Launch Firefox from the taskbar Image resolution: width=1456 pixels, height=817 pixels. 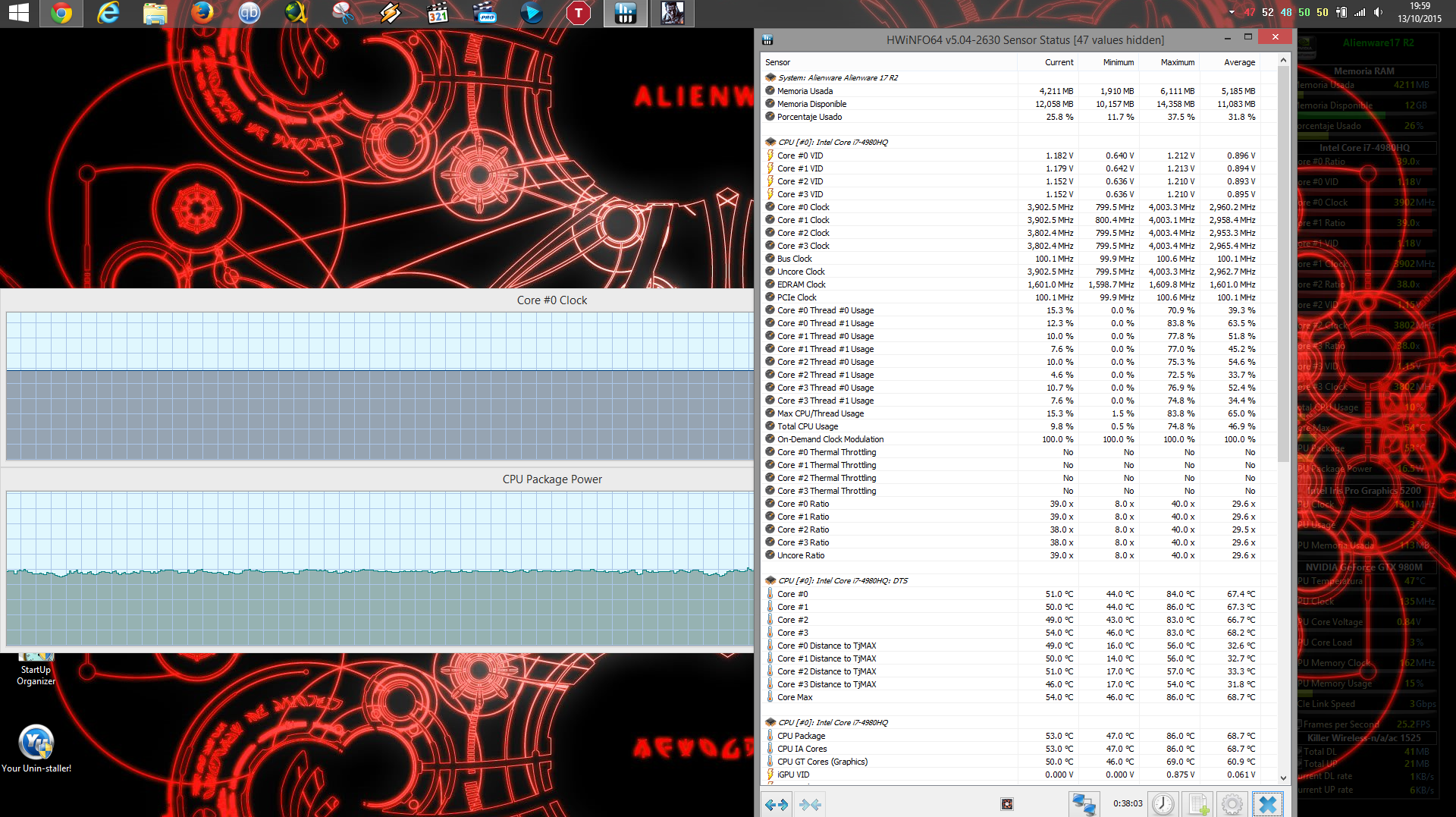point(202,13)
